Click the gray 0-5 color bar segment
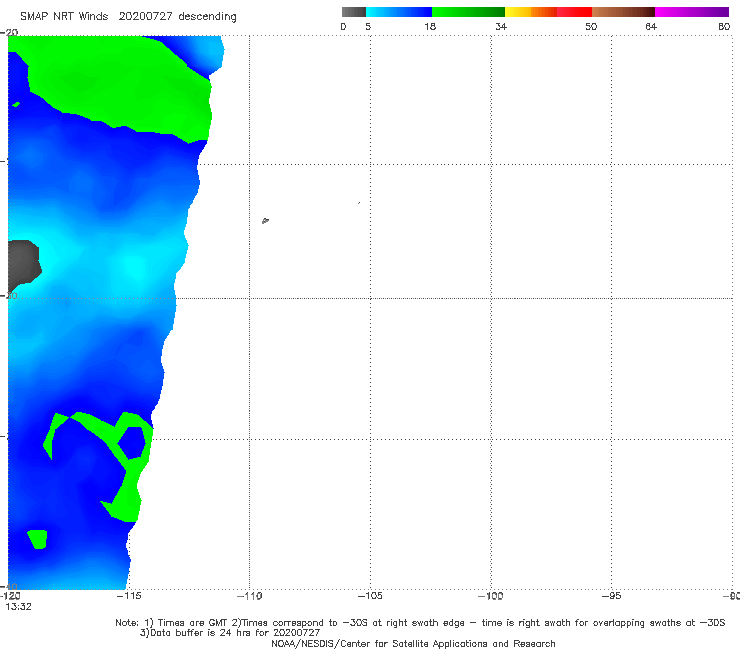Viewport: 740px width, 650px height. [353, 12]
